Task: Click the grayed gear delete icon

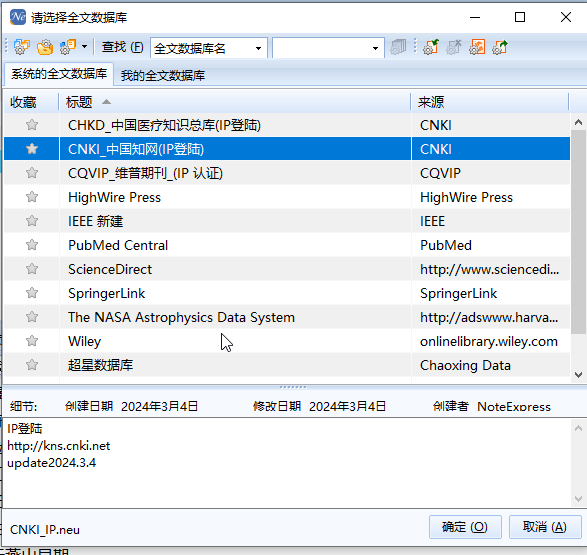Action: (x=454, y=47)
